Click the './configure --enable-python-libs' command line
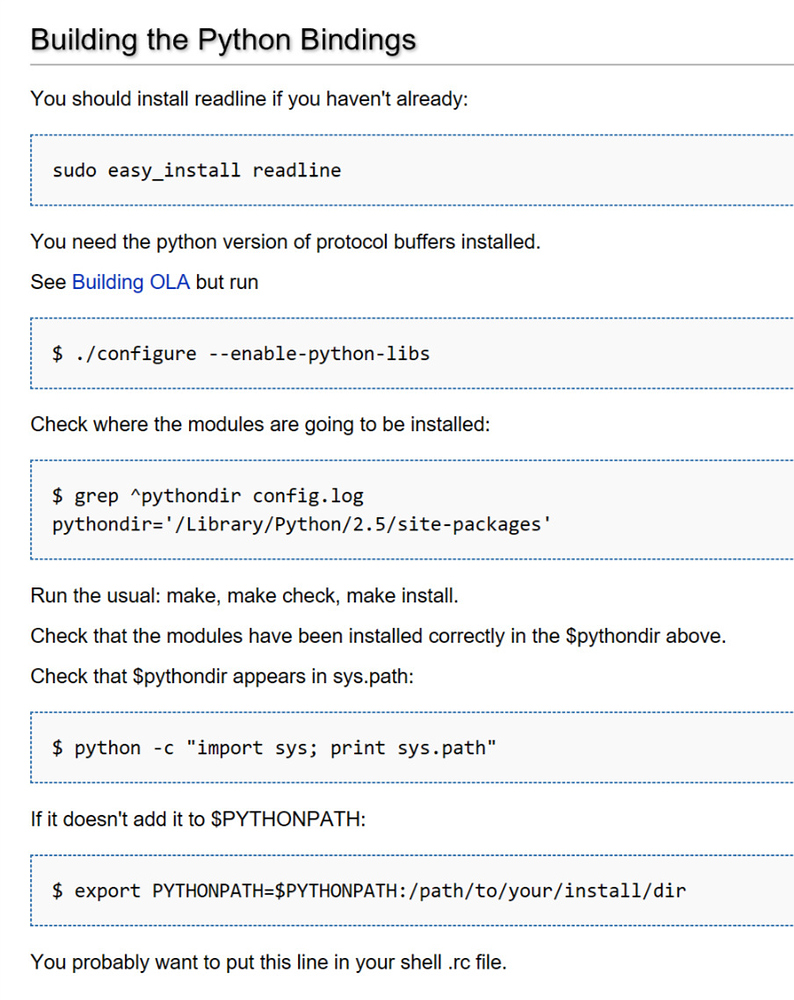This screenshot has height=1000, width=794. coord(241,353)
